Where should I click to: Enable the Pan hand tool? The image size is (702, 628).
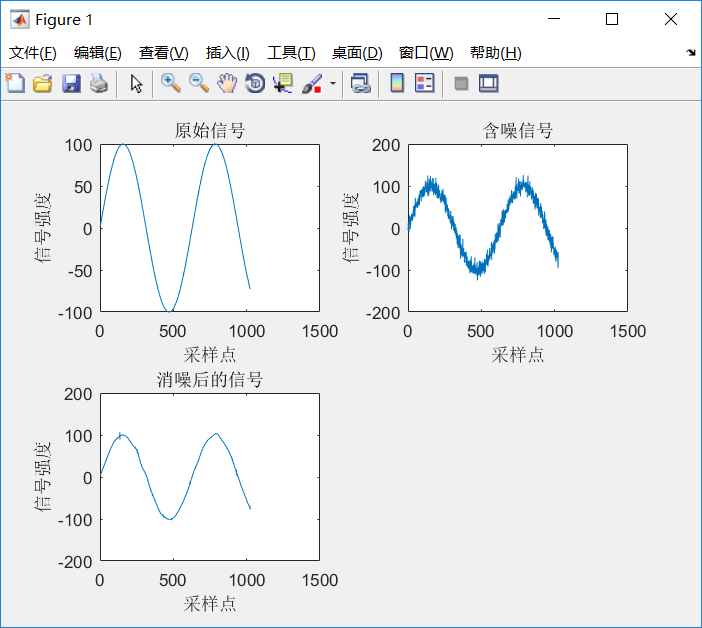(x=227, y=84)
